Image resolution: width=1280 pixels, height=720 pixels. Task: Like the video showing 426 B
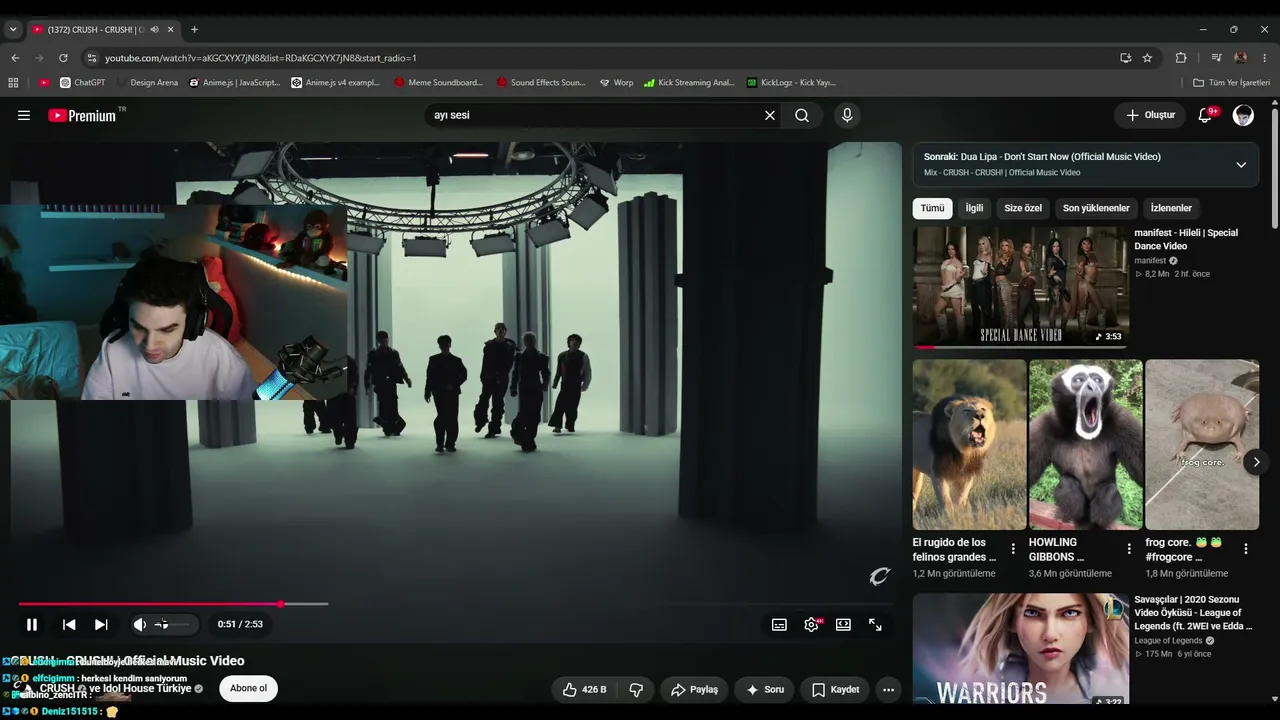(x=584, y=689)
